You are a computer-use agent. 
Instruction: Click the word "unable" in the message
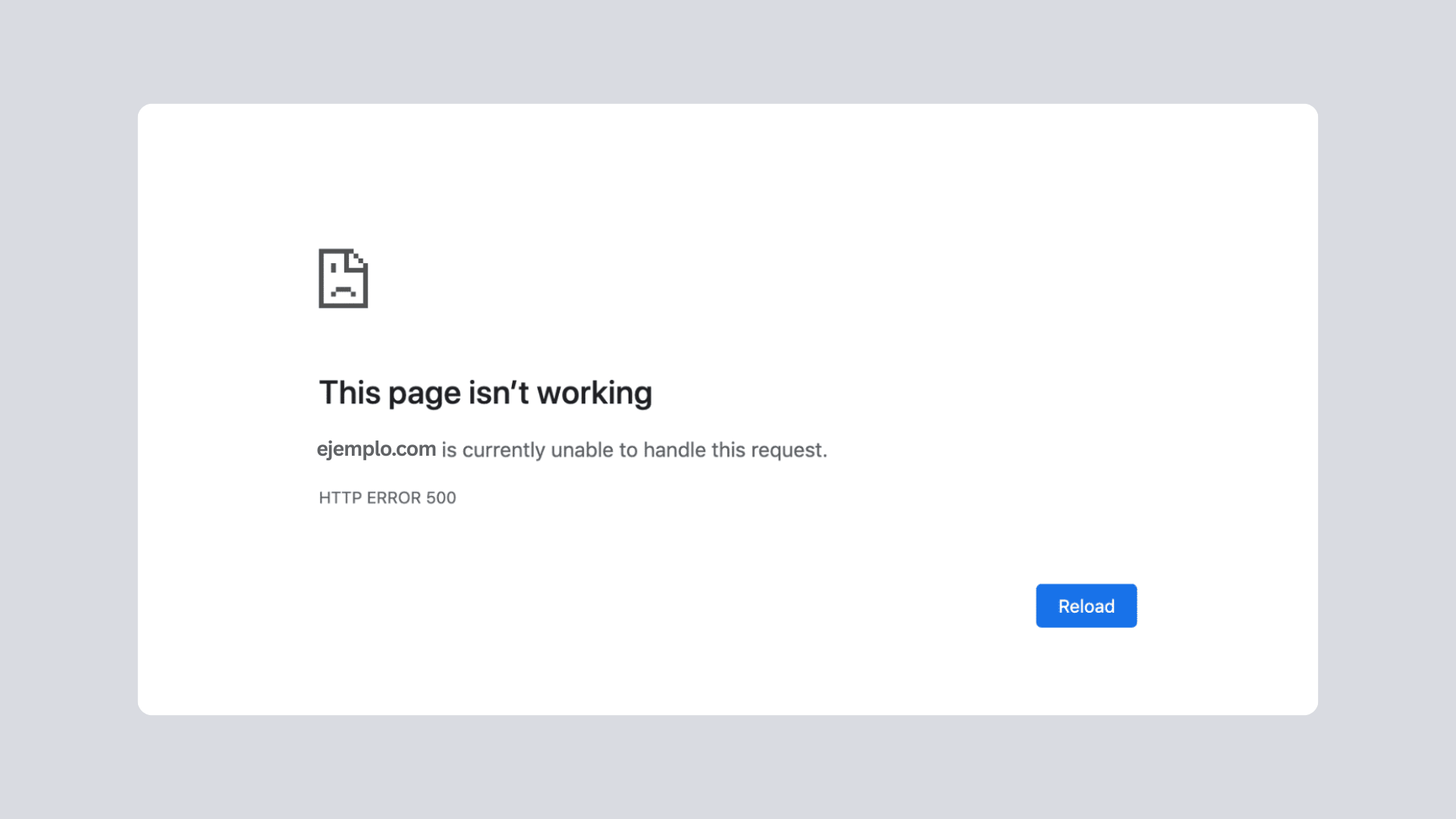pyautogui.click(x=582, y=450)
